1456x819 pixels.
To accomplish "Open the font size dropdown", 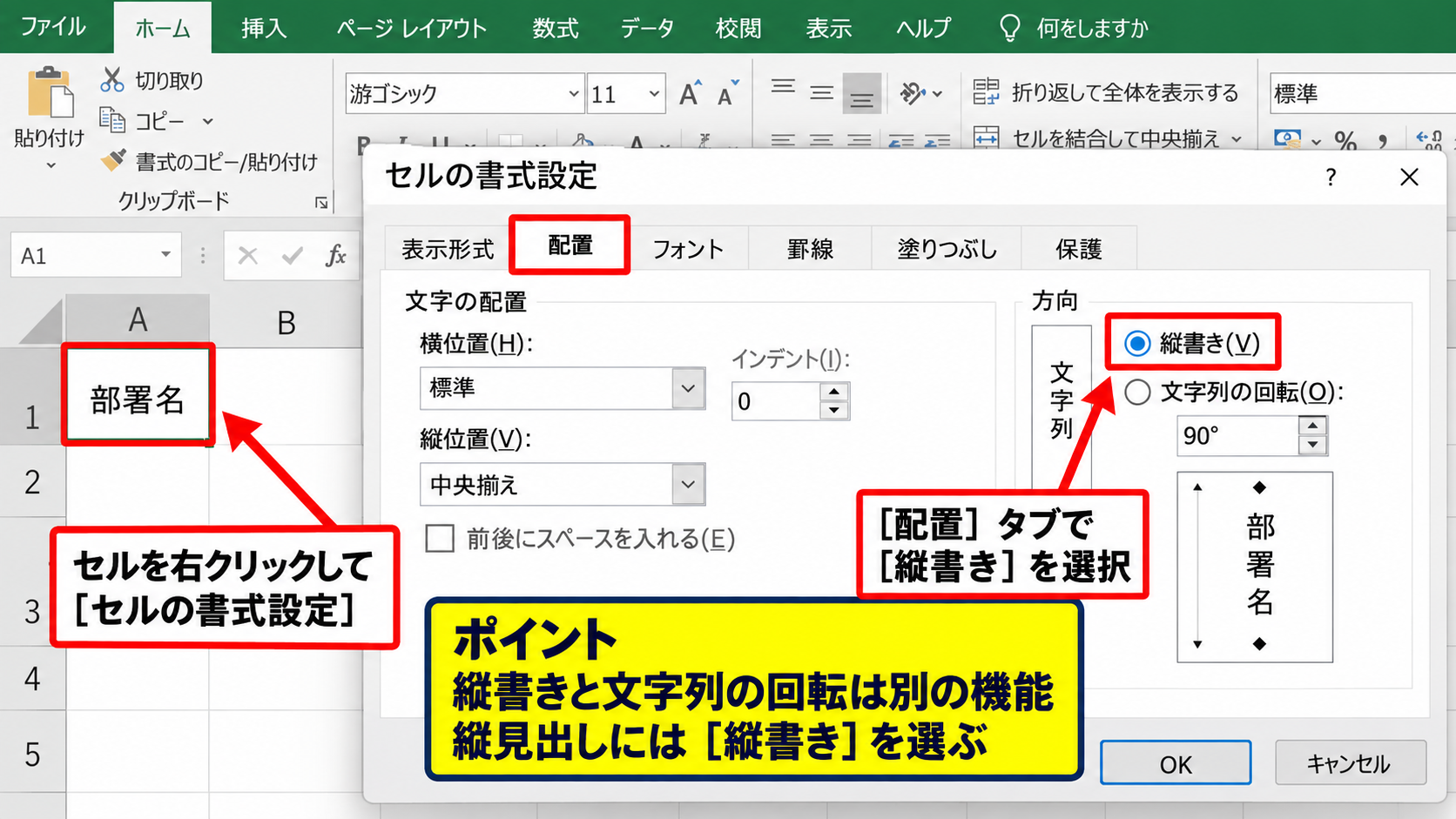I will (654, 94).
